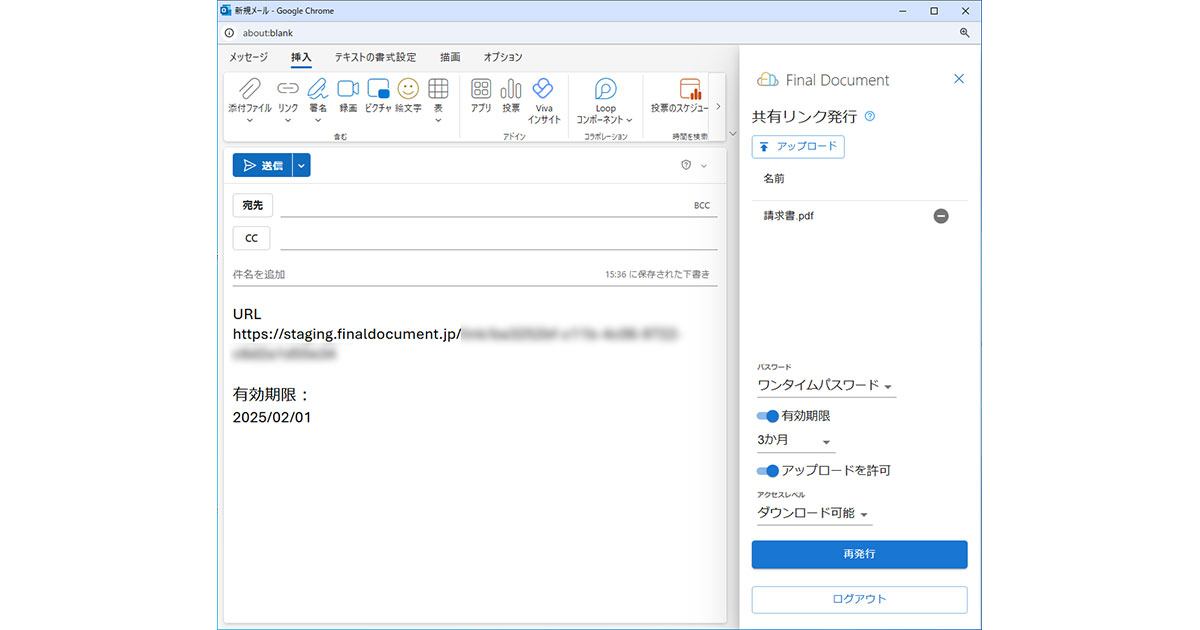Switch to the メッセージ ribbon tab
This screenshot has height=630, width=1200.
(249, 57)
